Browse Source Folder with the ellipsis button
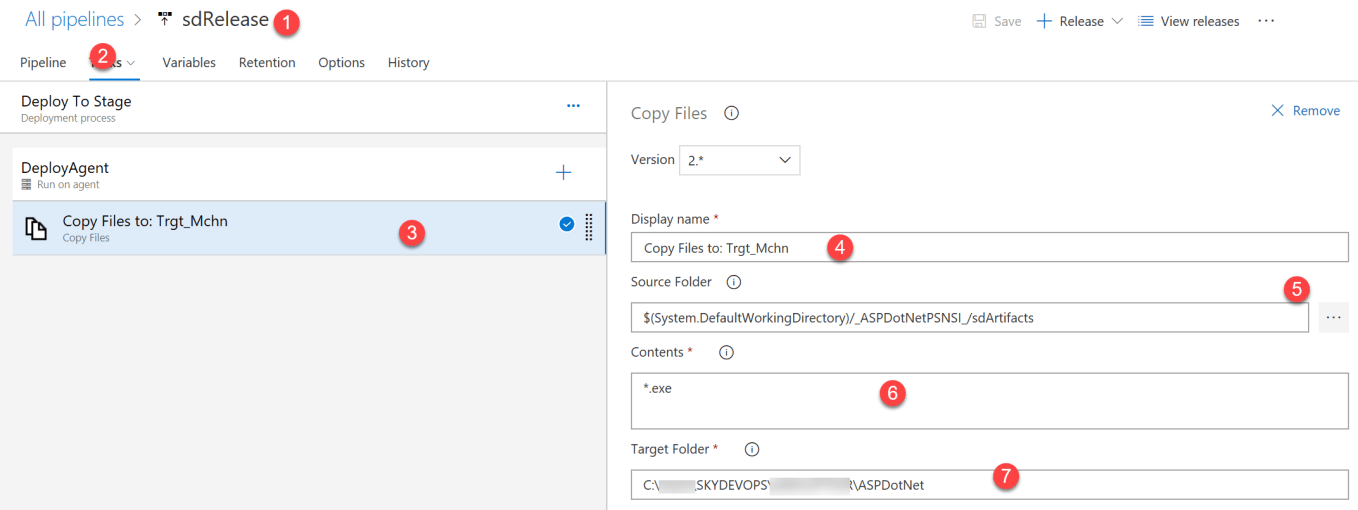The width and height of the screenshot is (1358, 510). (x=1333, y=318)
